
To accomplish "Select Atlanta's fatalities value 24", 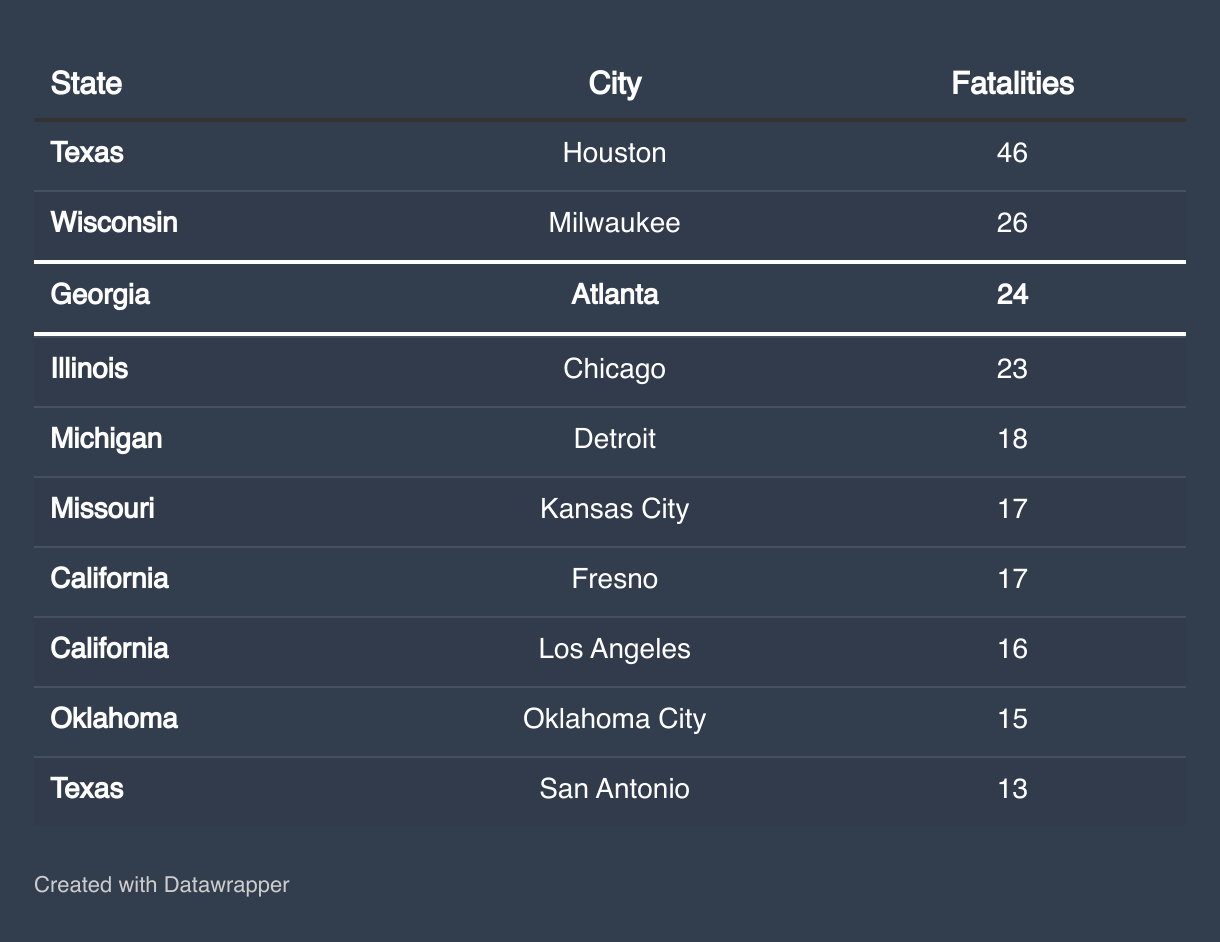I will 1012,295.
